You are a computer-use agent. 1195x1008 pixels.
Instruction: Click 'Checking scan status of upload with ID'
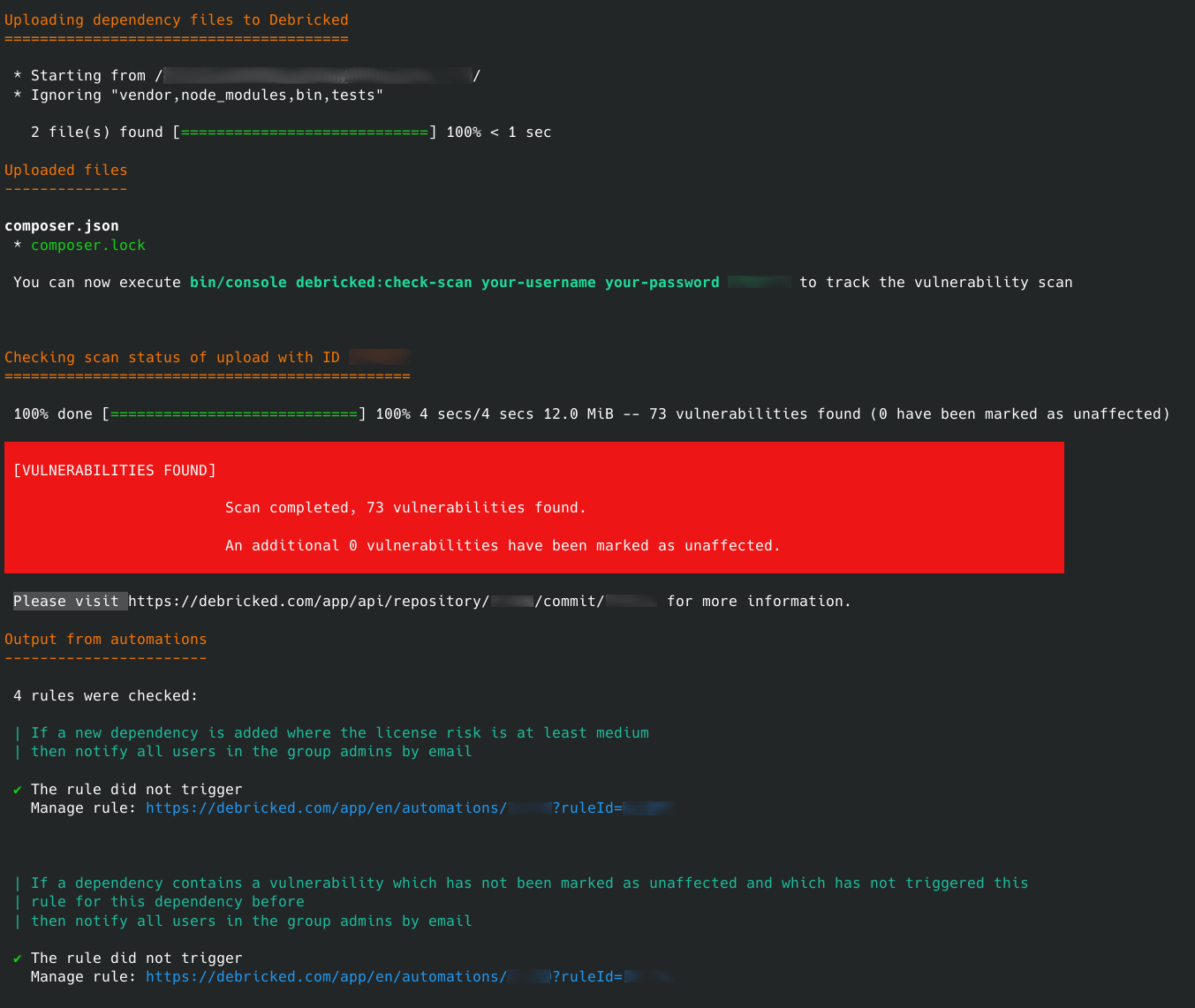pos(172,357)
